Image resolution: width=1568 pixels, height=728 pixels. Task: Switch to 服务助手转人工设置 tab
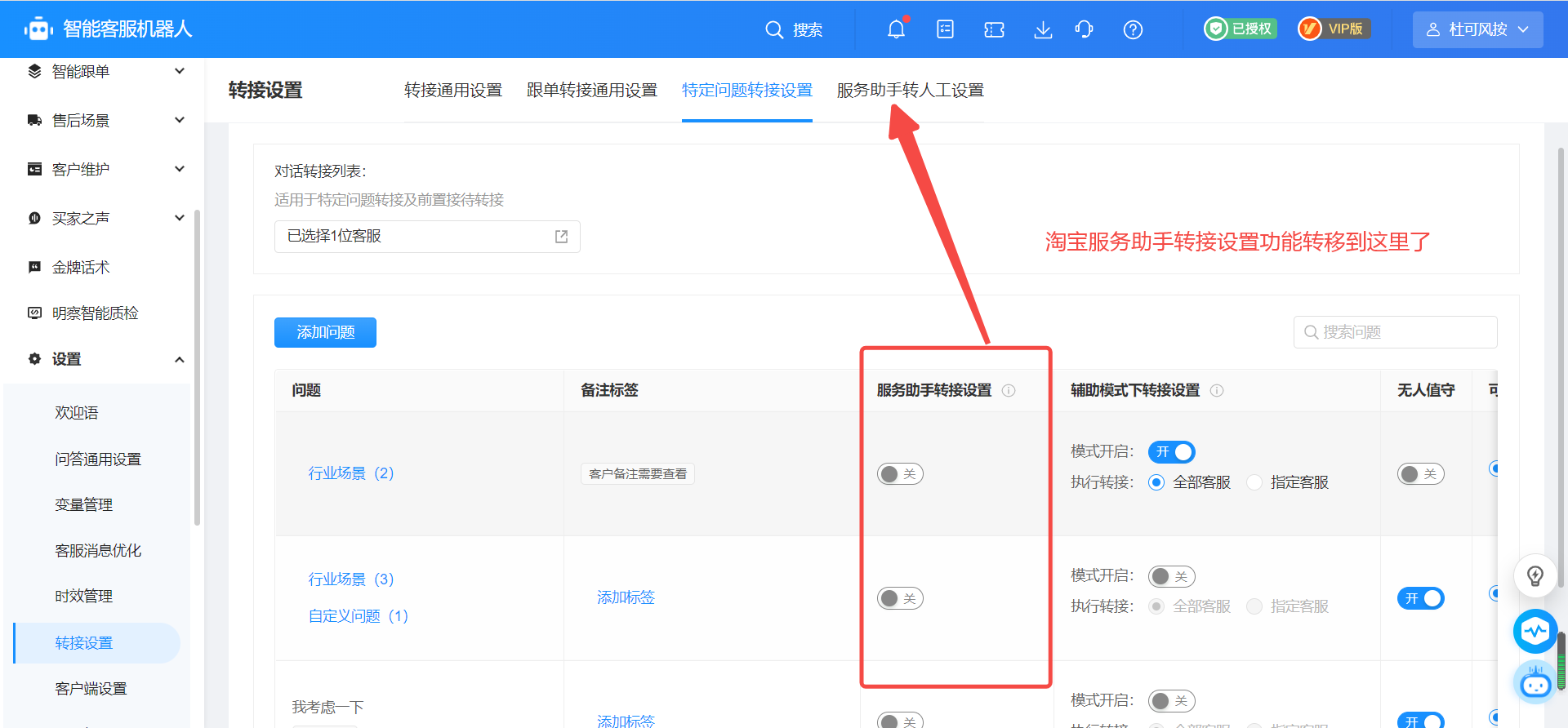[x=911, y=90]
